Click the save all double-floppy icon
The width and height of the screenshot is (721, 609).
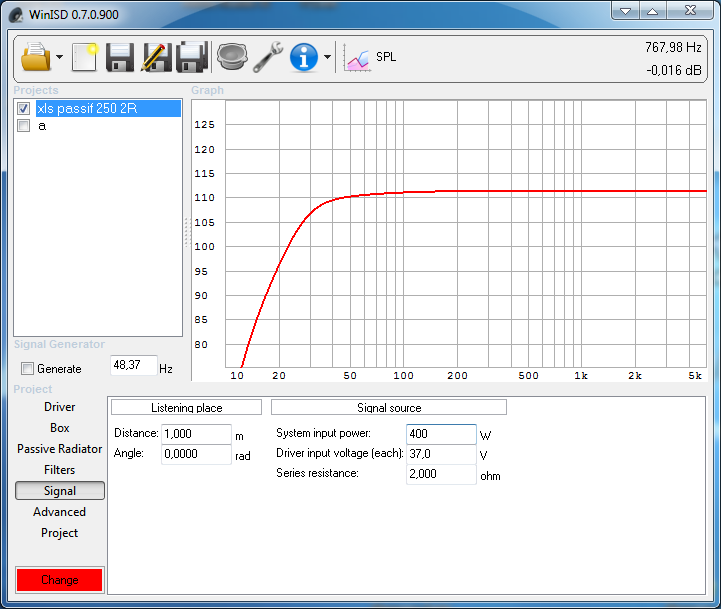coord(192,57)
